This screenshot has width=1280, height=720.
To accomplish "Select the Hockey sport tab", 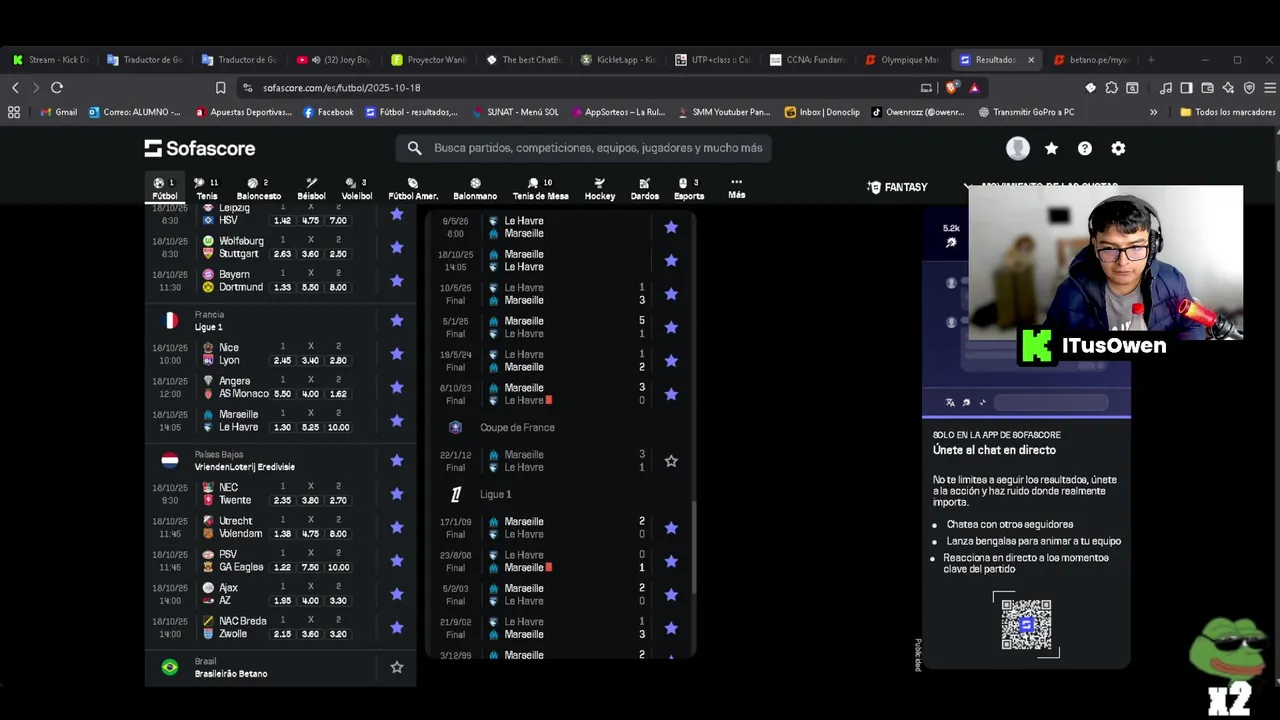I will [600, 189].
